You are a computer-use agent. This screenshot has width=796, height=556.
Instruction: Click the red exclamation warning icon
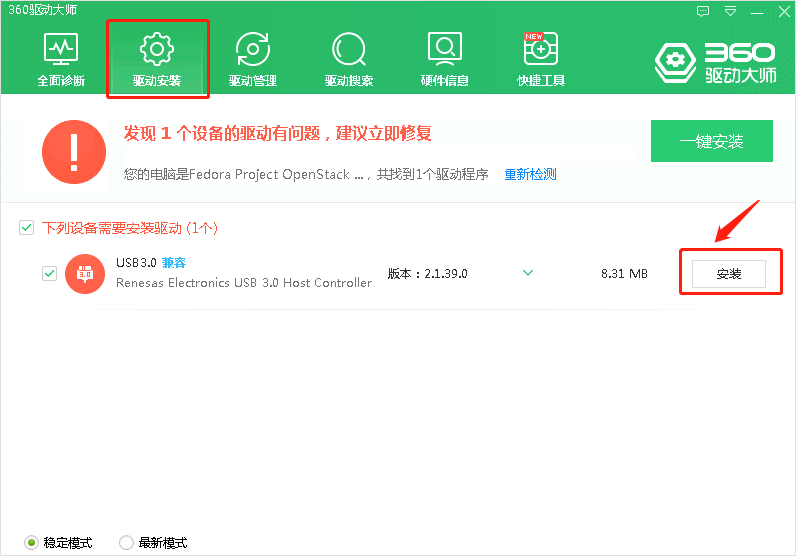[74, 152]
